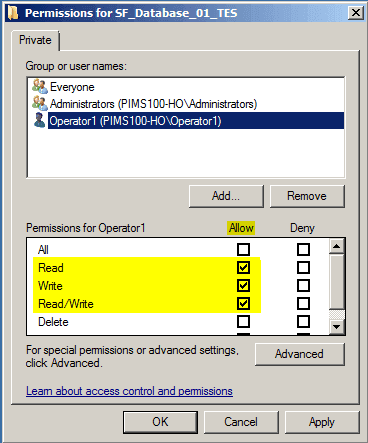Image resolution: width=368 pixels, height=443 pixels.
Task: Click the Write permission label
Action: (50, 286)
